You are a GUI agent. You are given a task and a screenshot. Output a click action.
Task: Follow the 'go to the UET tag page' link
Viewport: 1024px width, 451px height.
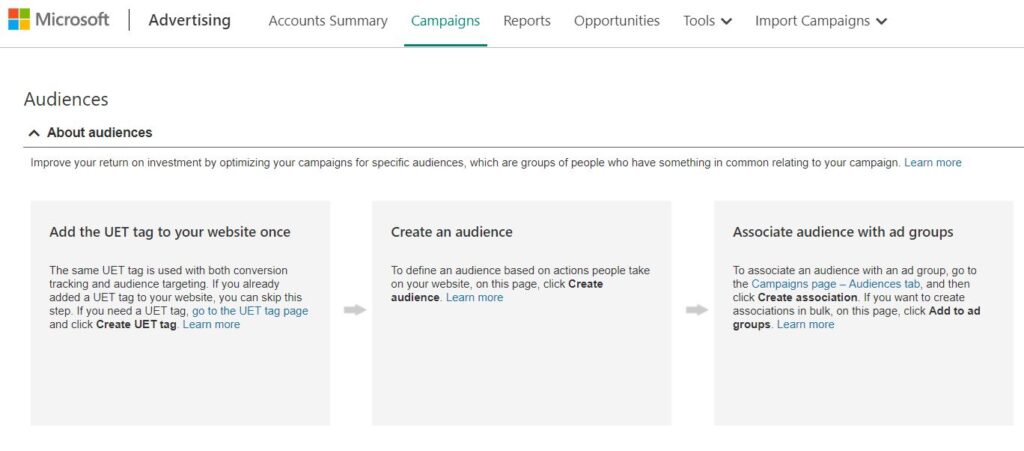tap(250, 311)
